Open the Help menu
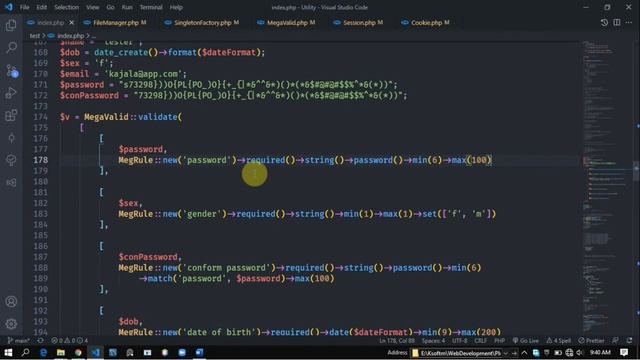The width and height of the screenshot is (640, 360). tap(176, 7)
